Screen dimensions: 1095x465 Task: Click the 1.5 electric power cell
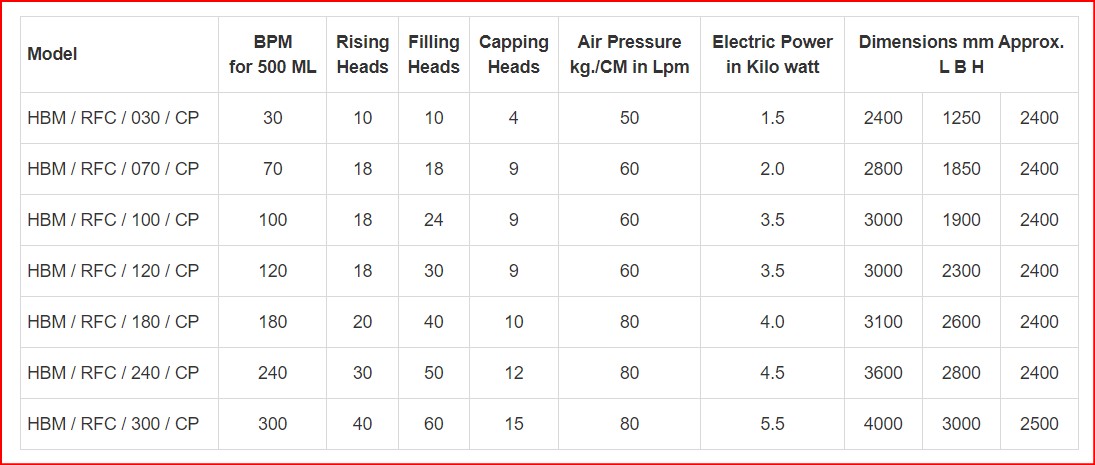tap(772, 118)
